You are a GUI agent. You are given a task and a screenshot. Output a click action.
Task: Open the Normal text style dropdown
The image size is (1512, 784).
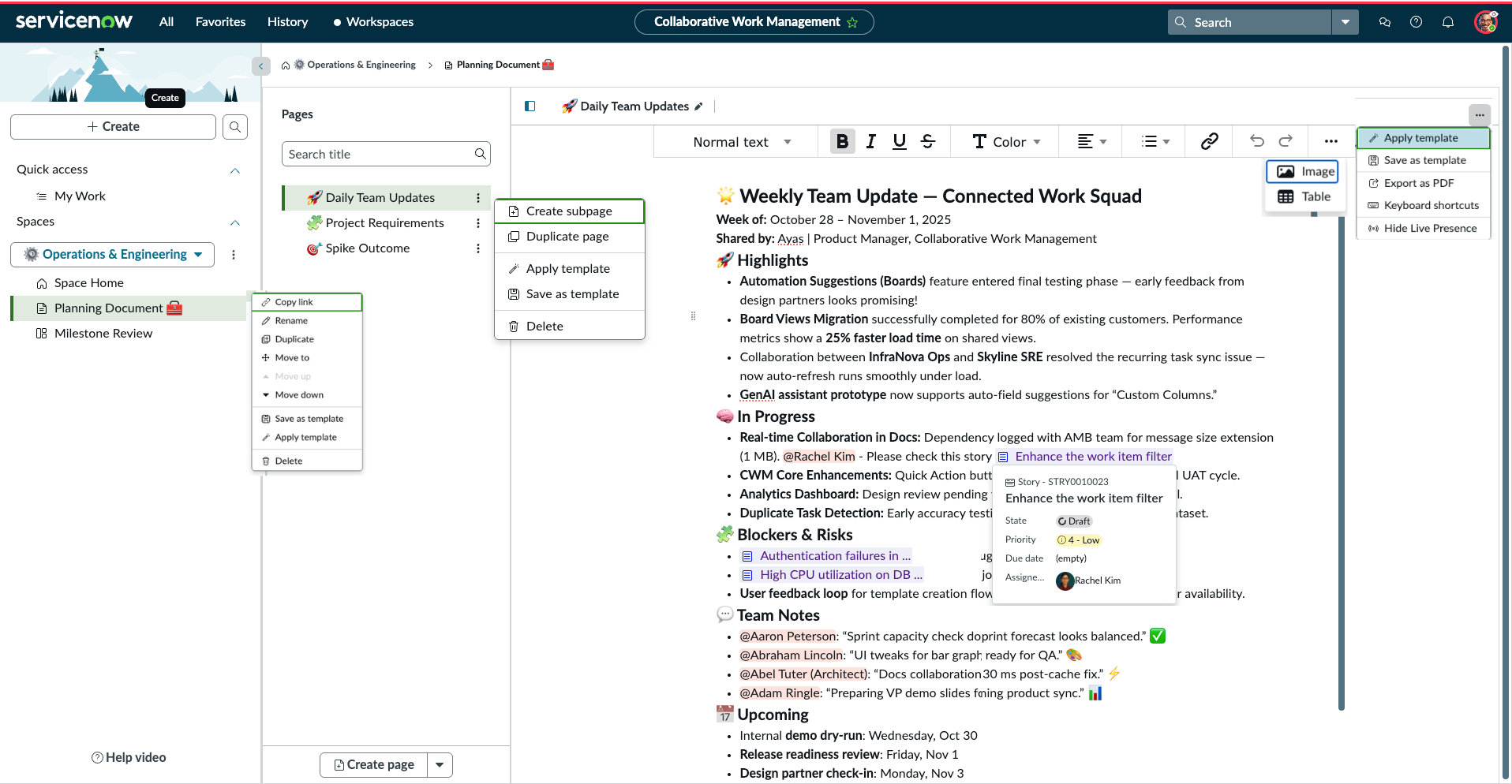[x=741, y=142]
